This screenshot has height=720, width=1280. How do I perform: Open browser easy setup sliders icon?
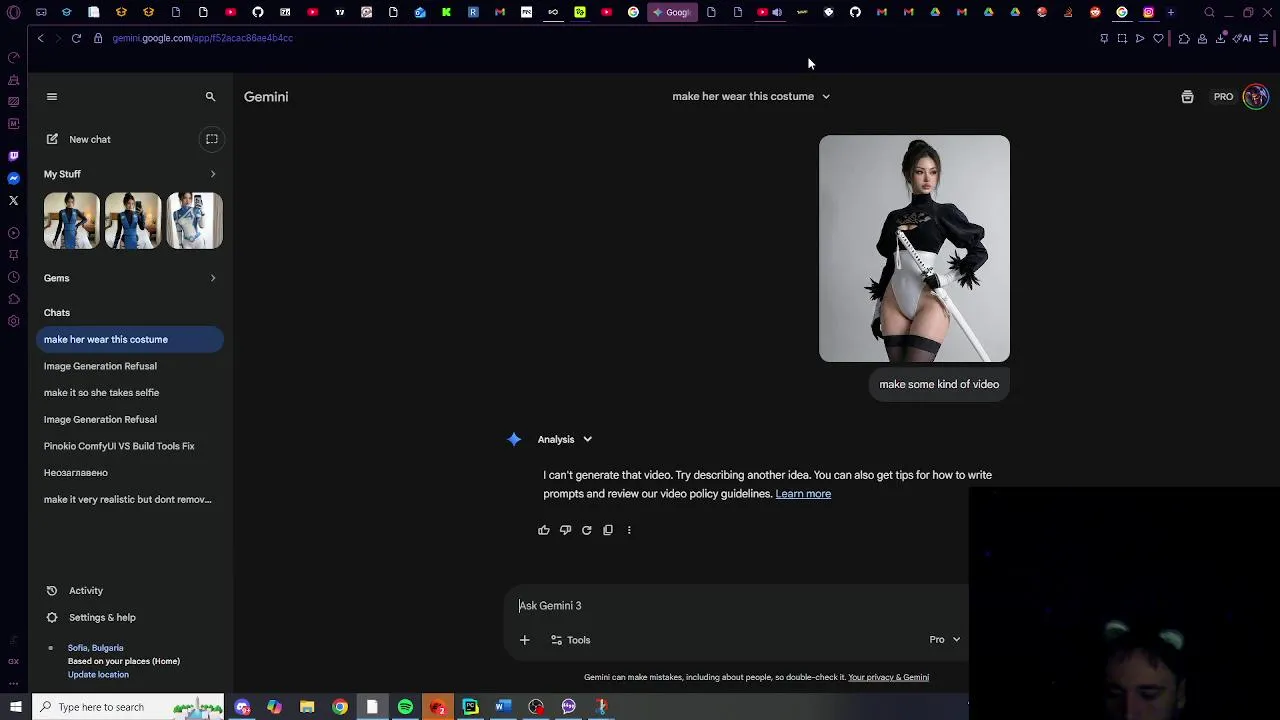1264,39
